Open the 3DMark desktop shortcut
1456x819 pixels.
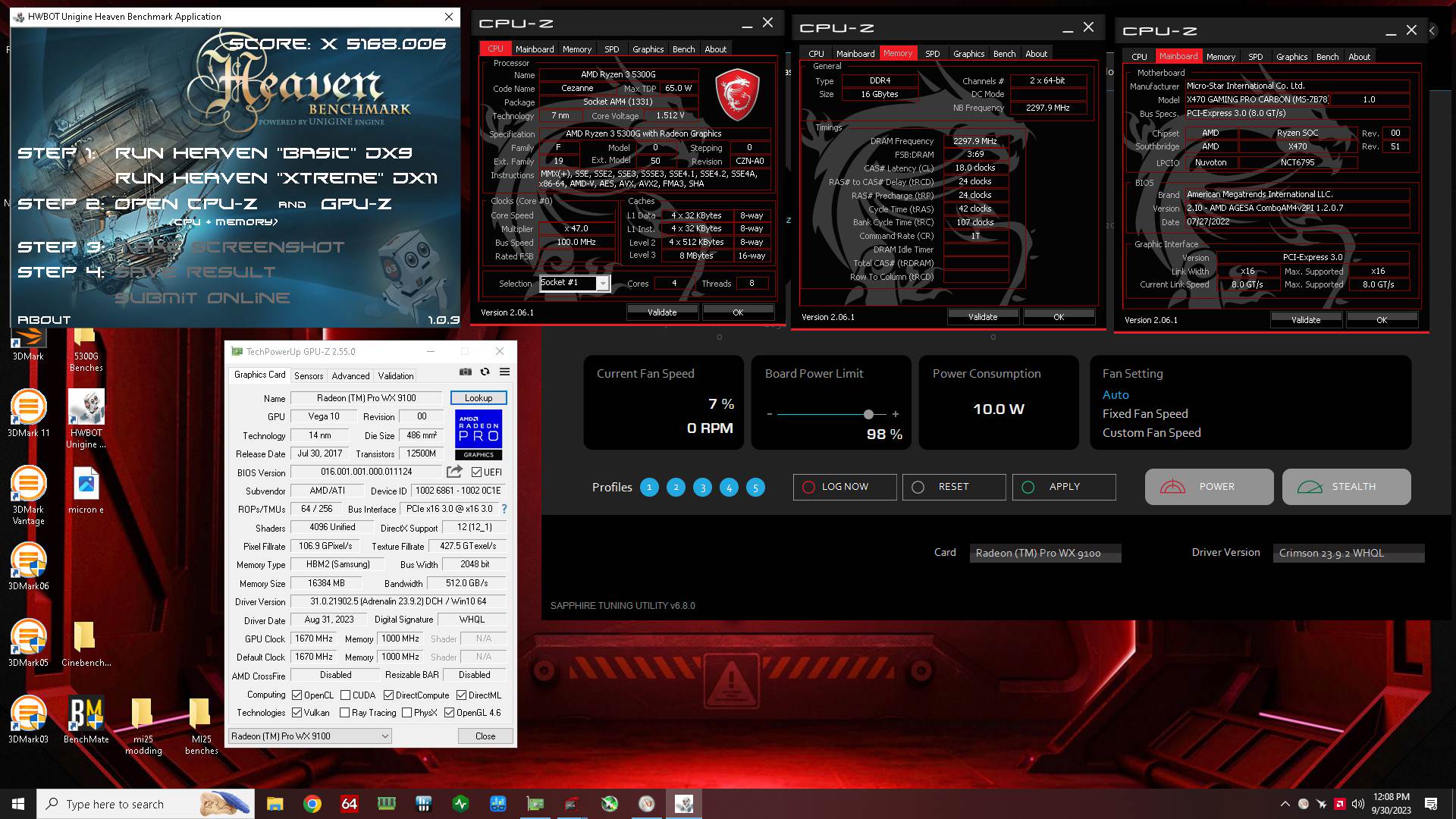(28, 343)
